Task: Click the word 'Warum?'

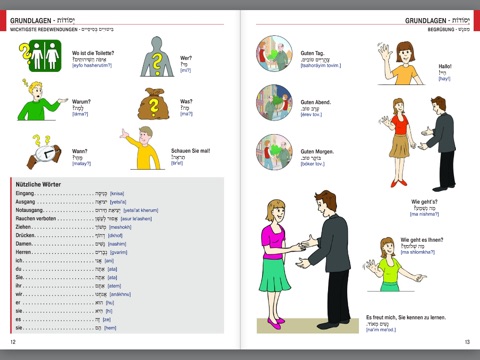Action: click(x=81, y=102)
